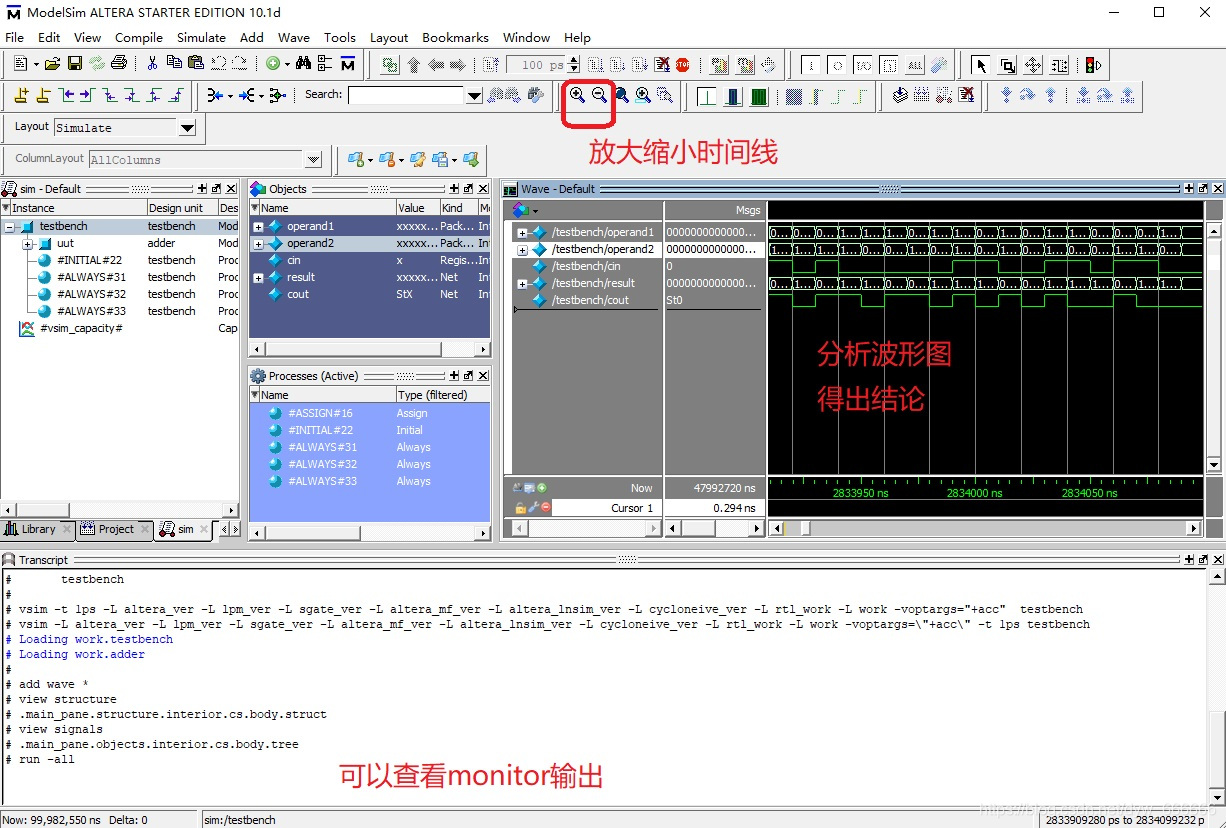This screenshot has height=828, width=1226.
Task: Click the ModelSim M icon in toolbar
Action: click(347, 64)
